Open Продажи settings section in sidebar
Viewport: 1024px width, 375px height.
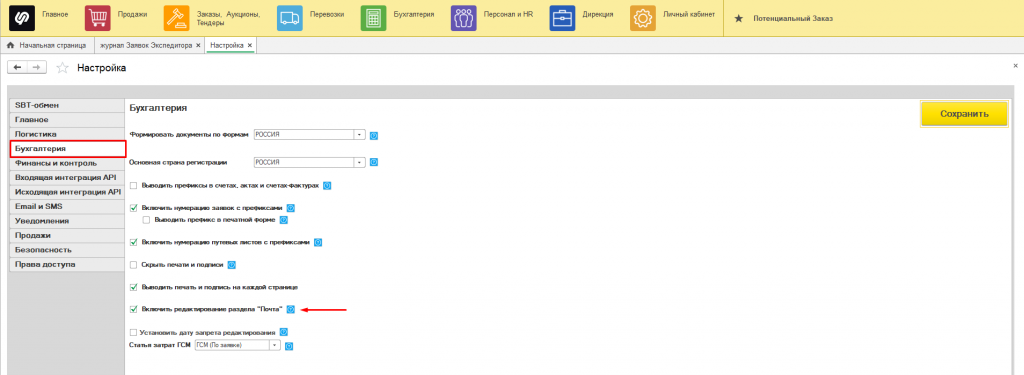[66, 235]
